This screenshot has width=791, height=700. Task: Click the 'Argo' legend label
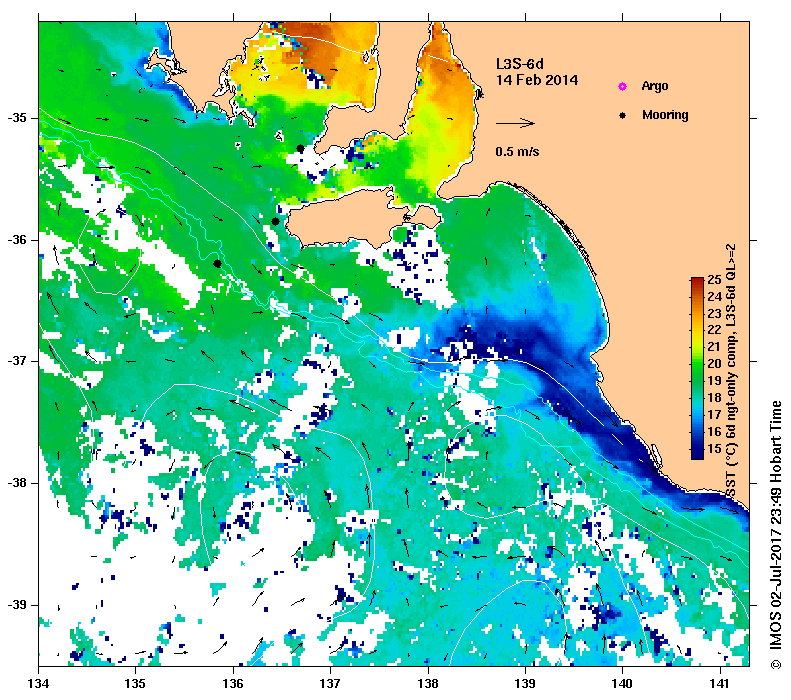(x=655, y=86)
